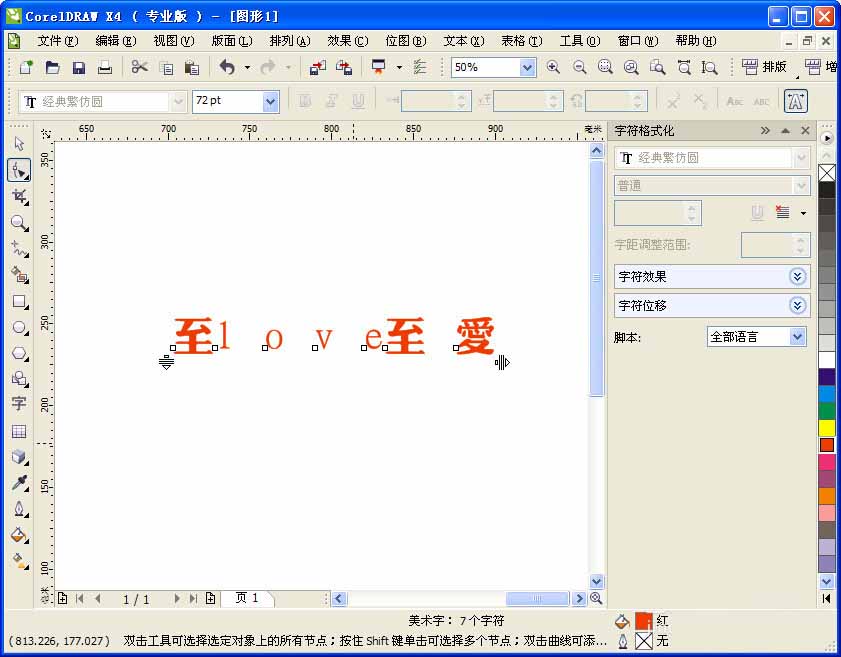Export the document
This screenshot has width=841, height=657.
(344, 68)
